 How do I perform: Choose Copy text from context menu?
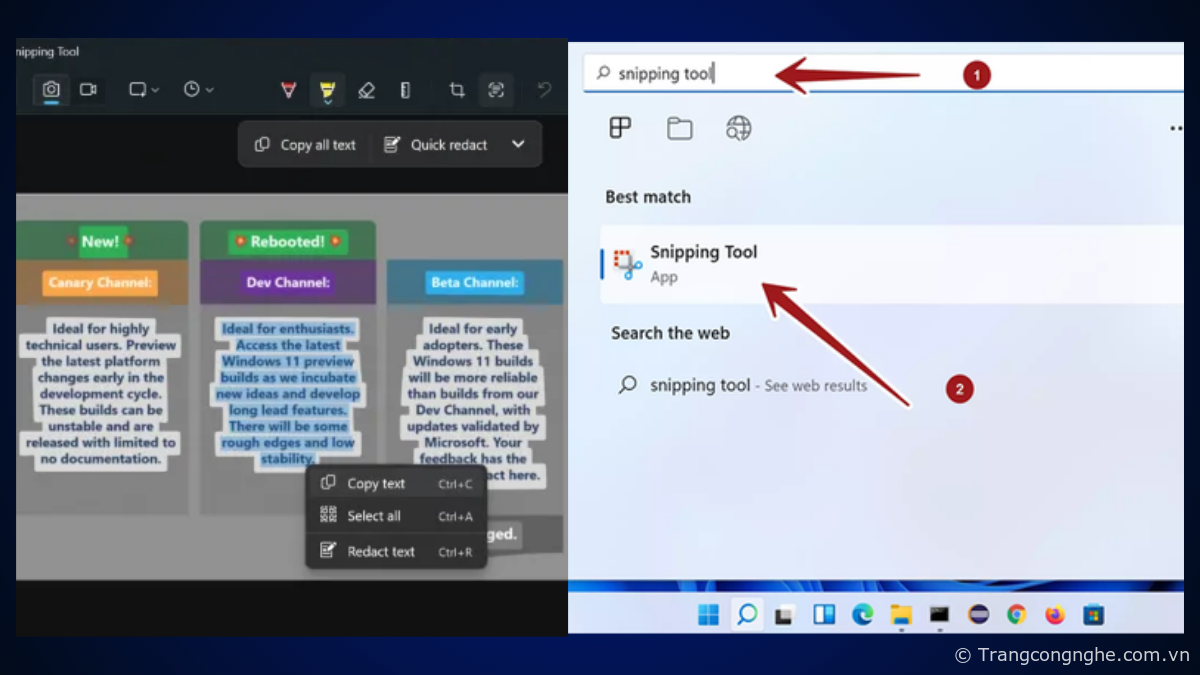tap(376, 484)
